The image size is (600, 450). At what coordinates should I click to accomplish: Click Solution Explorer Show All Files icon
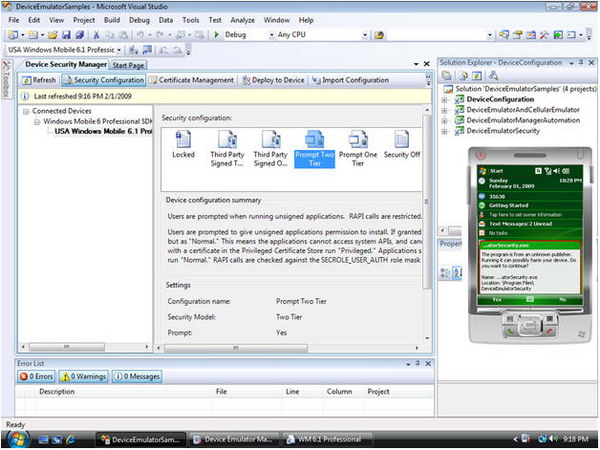coord(463,76)
